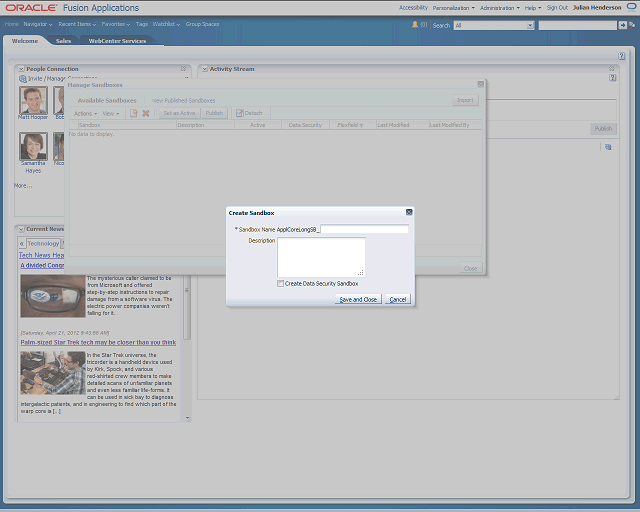Click the Activity Stream options icon below Publish

[608, 147]
